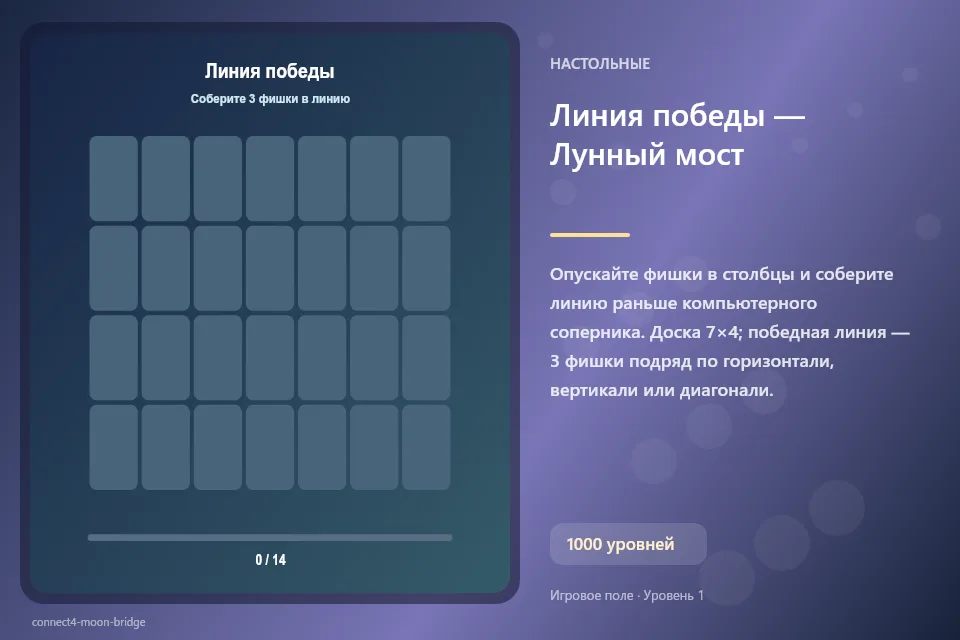The height and width of the screenshot is (640, 960).
Task: Select top cell of the sixth column
Action: pos(374,178)
